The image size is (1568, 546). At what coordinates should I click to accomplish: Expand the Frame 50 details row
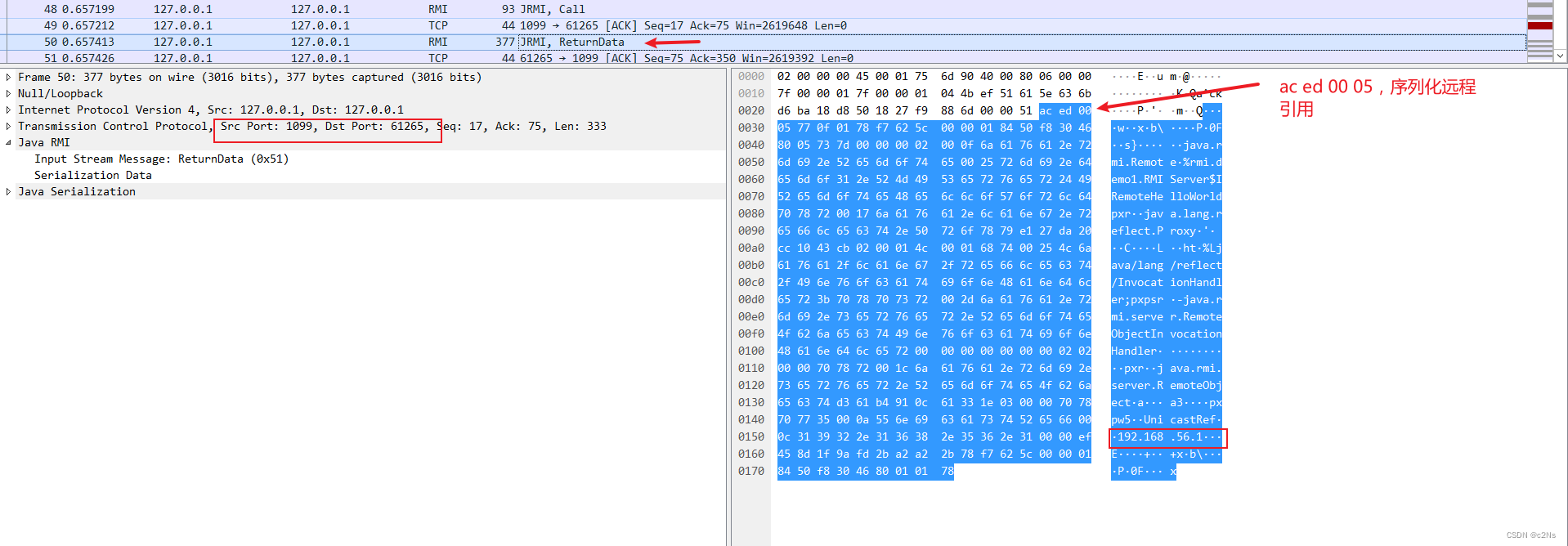[8, 77]
